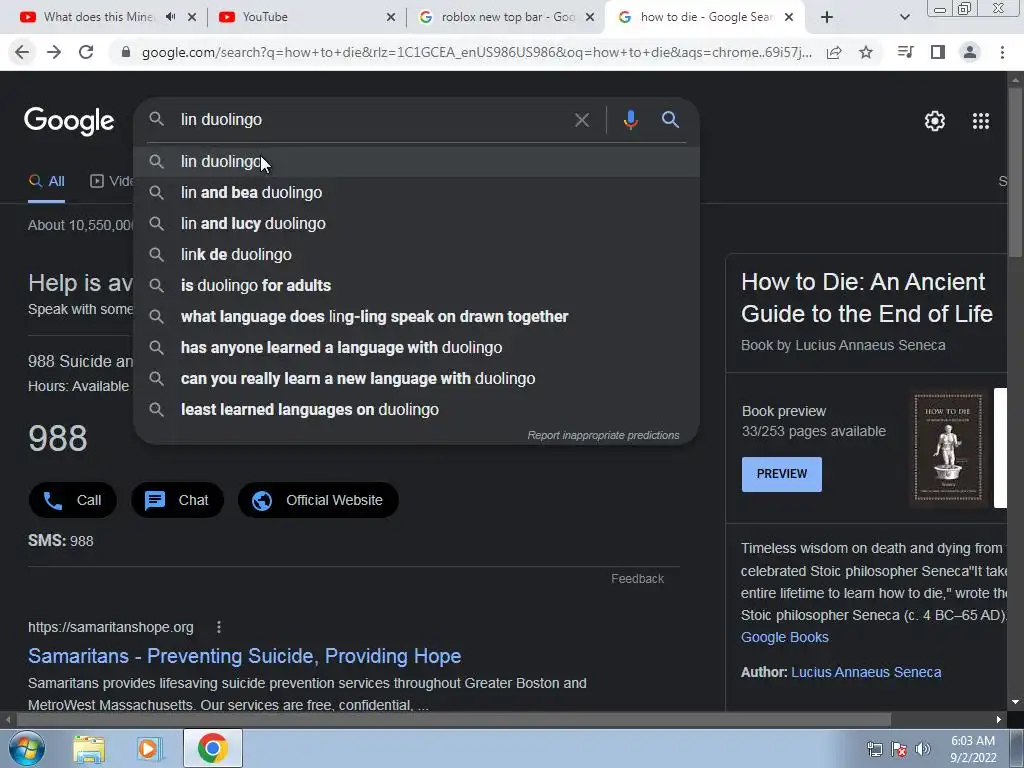Close the 'how to die' tab
Image resolution: width=1024 pixels, height=768 pixels.
tap(789, 18)
